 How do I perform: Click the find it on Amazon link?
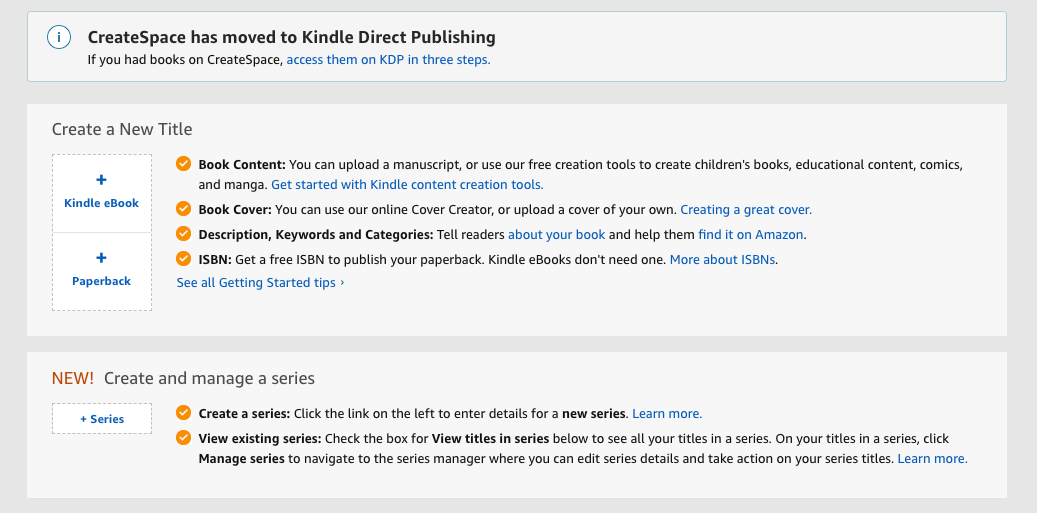click(x=751, y=235)
